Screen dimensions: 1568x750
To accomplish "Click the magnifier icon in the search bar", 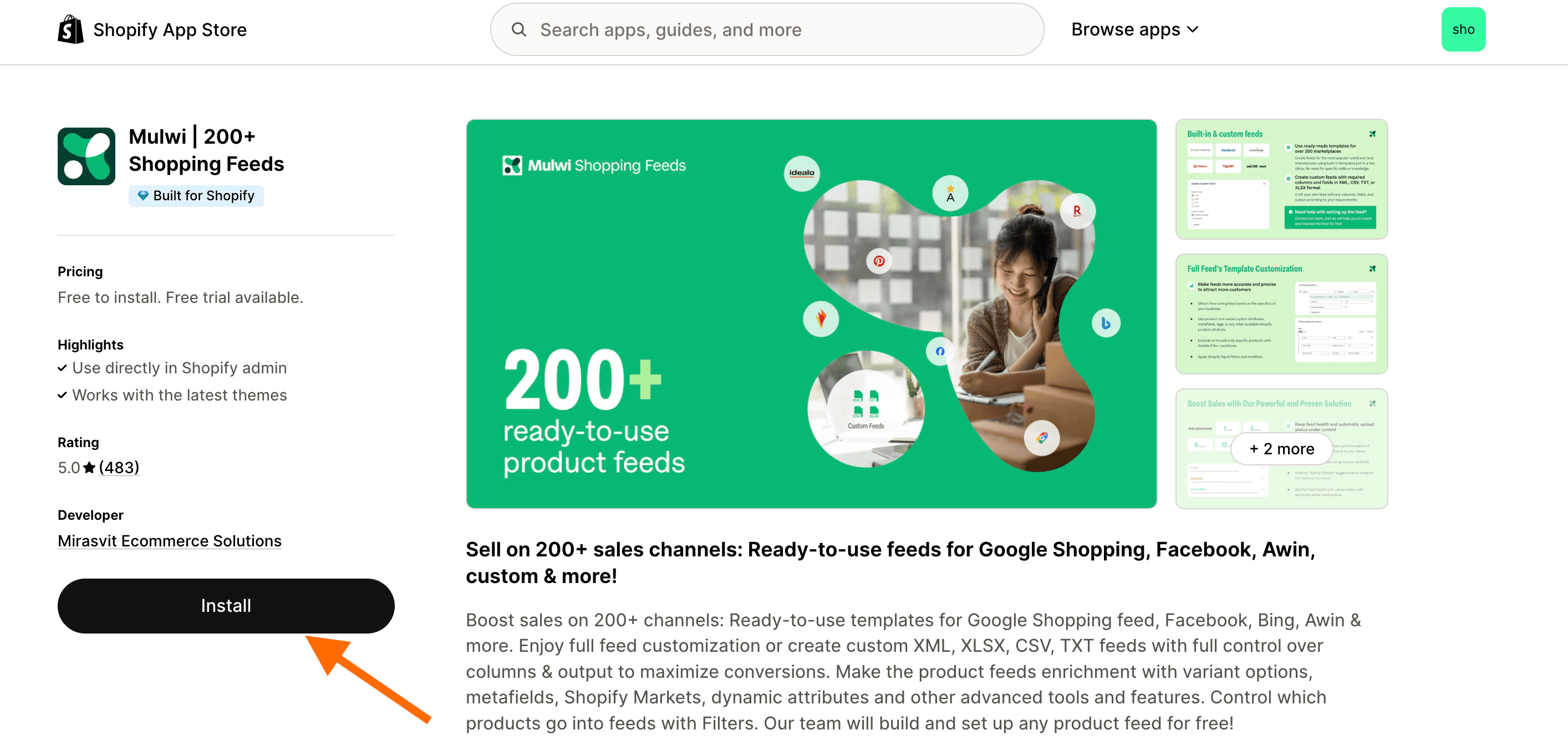I will click(518, 29).
